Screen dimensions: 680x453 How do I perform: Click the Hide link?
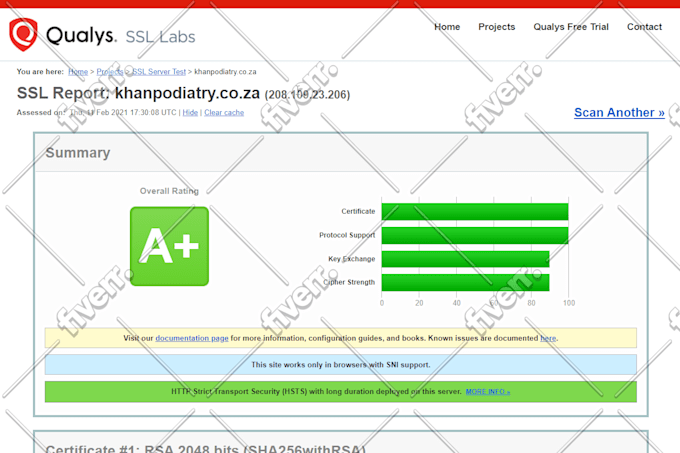click(x=190, y=112)
